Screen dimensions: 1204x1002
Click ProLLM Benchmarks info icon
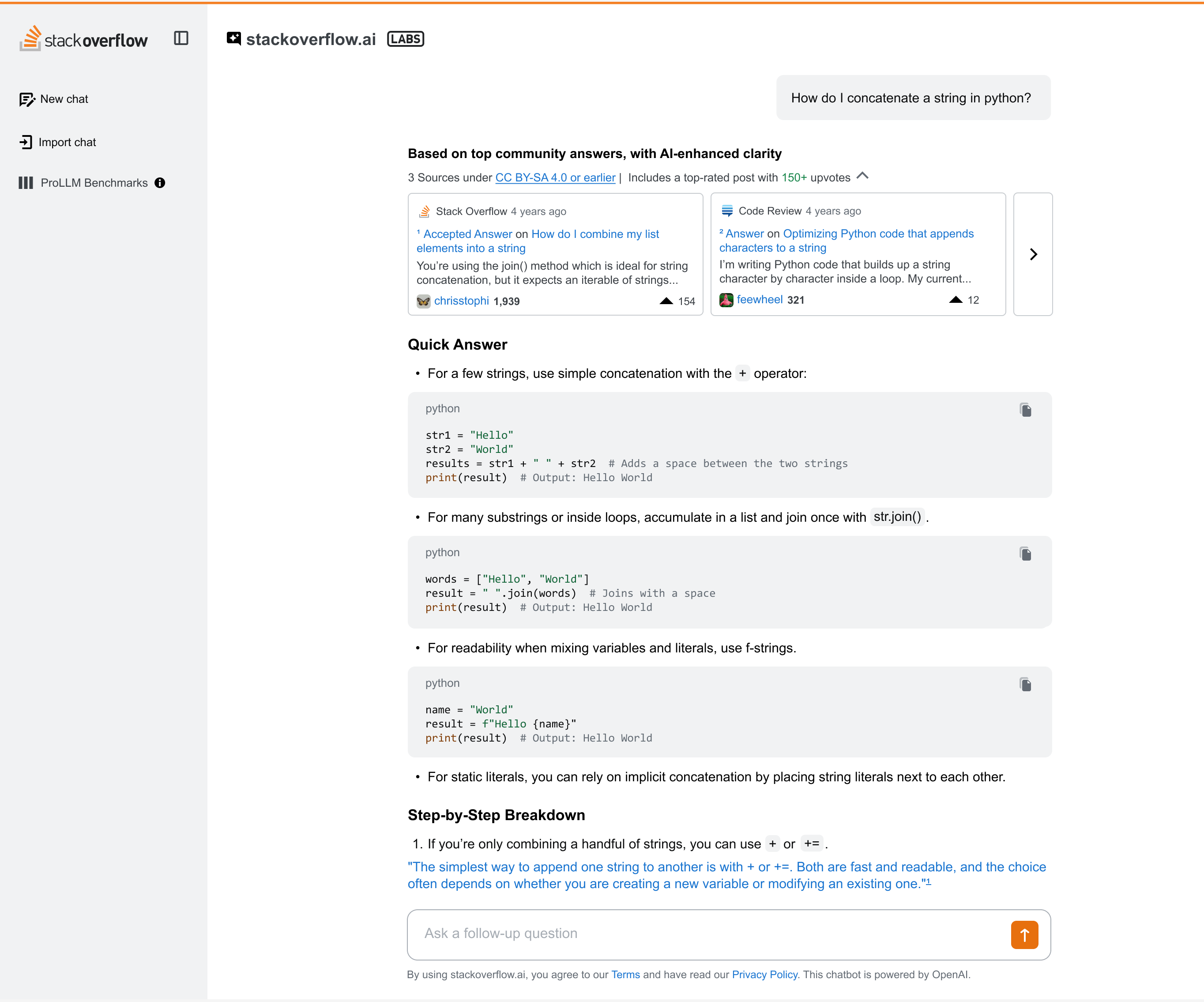click(x=160, y=183)
